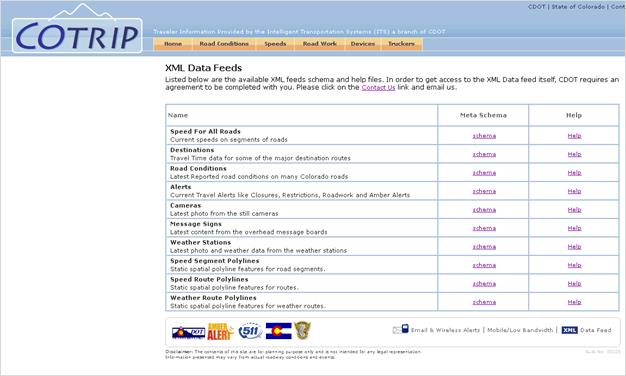Image resolution: width=626 pixels, height=376 pixels.
Task: Open Help for Destinations feed
Action: [574, 154]
